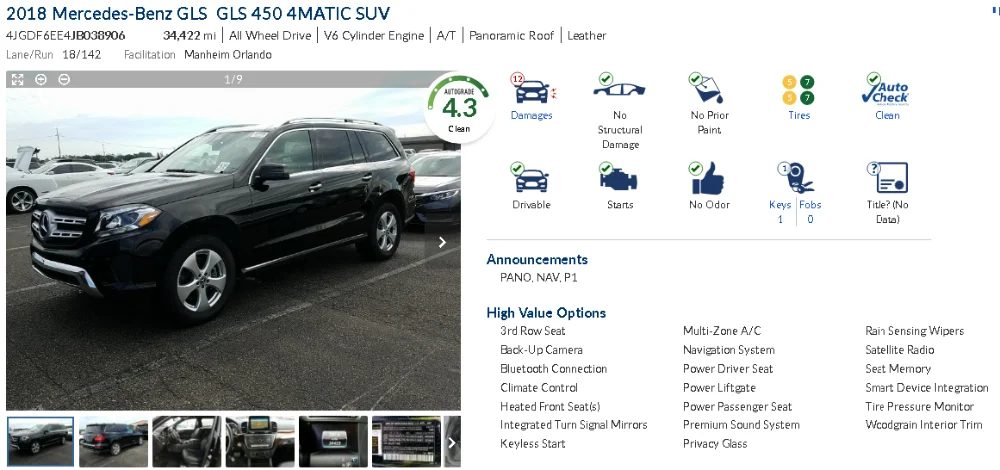Open the window sticker label thumbnail
1000x470 pixels.
[406, 442]
